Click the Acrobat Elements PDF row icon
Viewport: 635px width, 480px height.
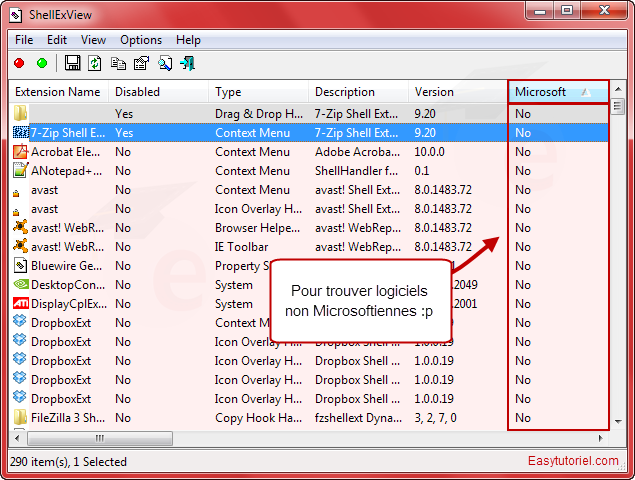pos(20,152)
